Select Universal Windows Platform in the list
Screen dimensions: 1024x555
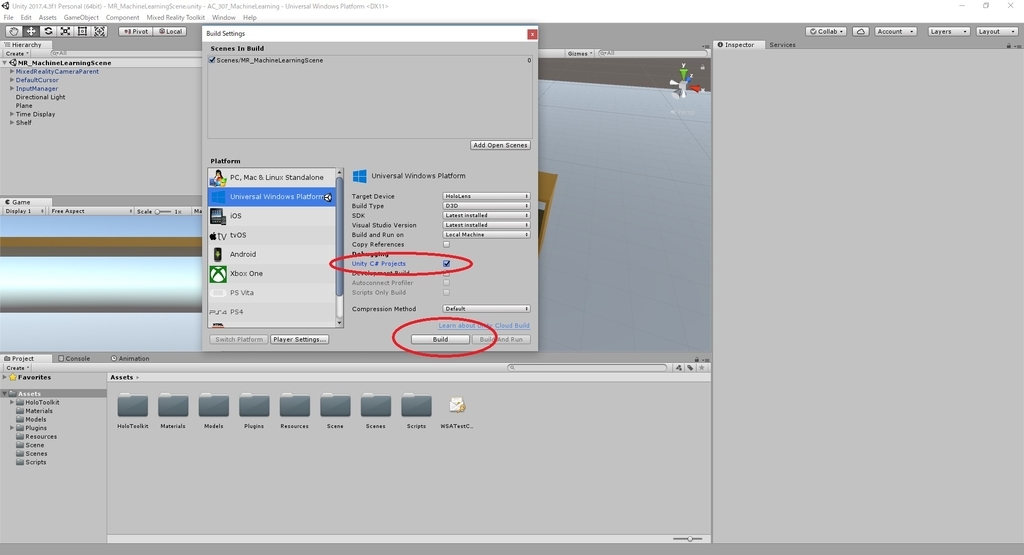pyautogui.click(x=272, y=197)
